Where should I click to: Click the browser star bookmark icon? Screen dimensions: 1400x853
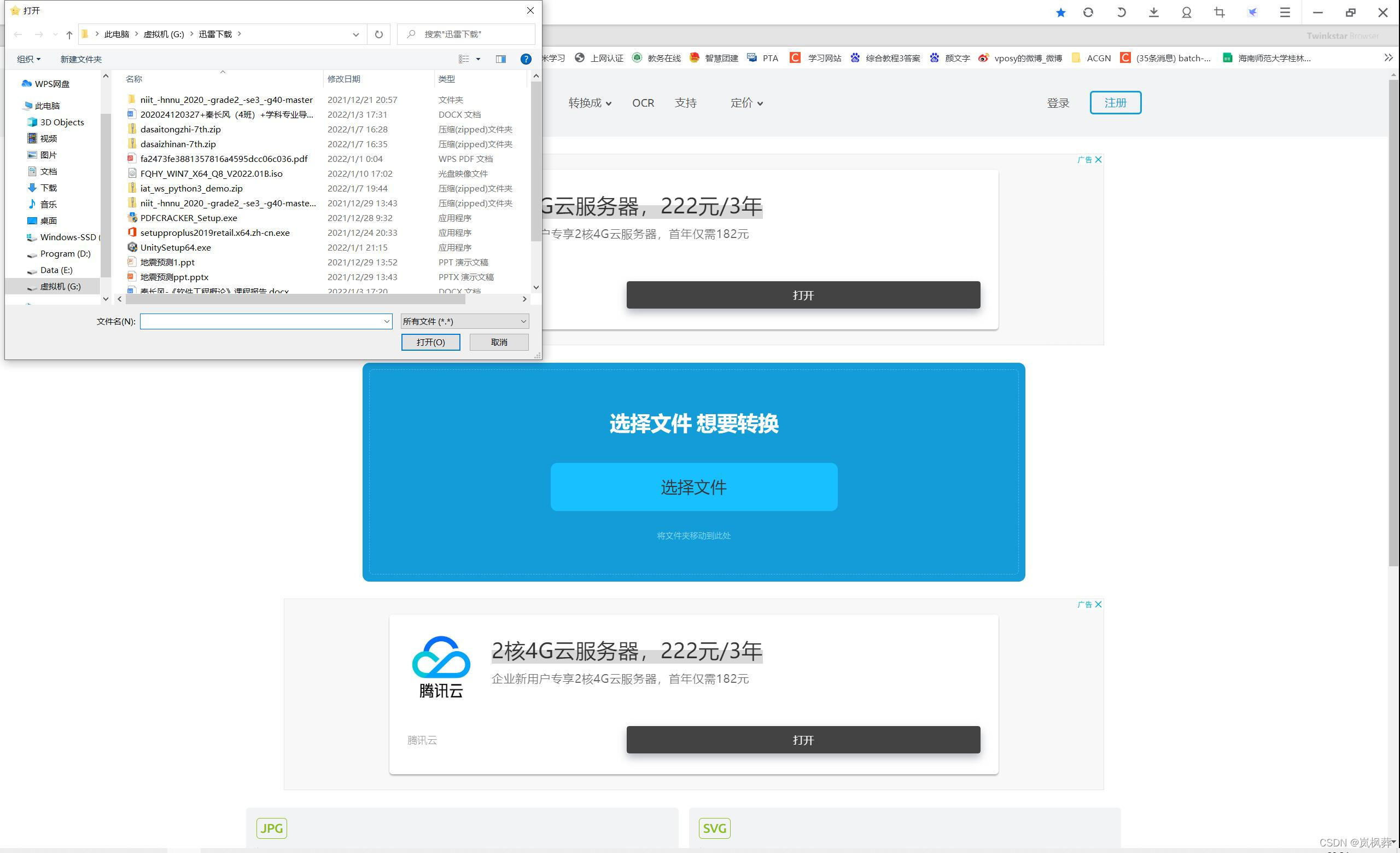coord(1060,13)
